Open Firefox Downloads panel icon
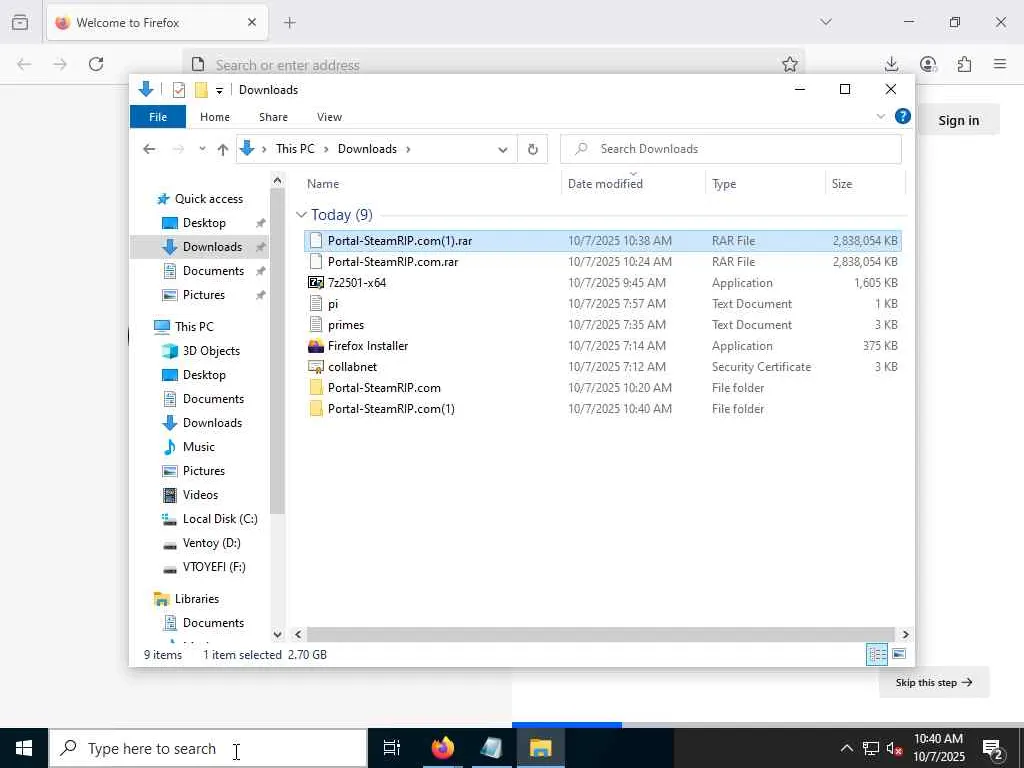 891,64
